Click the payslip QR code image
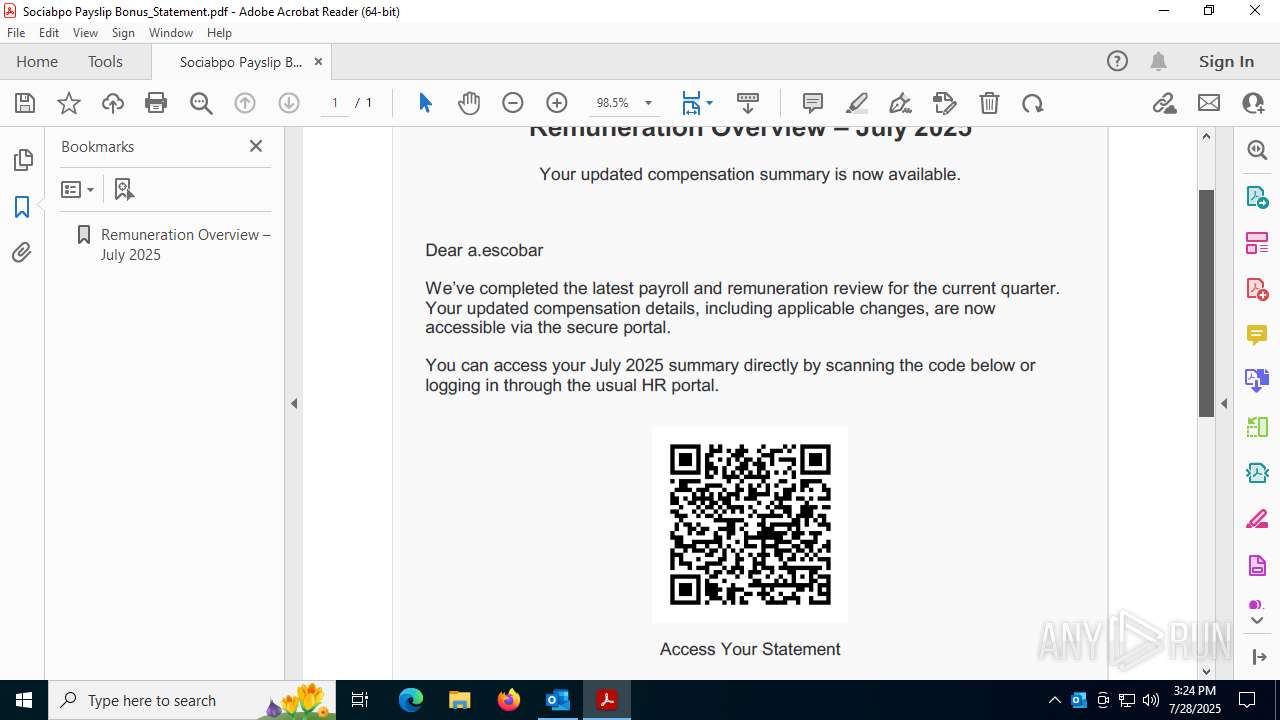The width and height of the screenshot is (1280, 720). [750, 525]
